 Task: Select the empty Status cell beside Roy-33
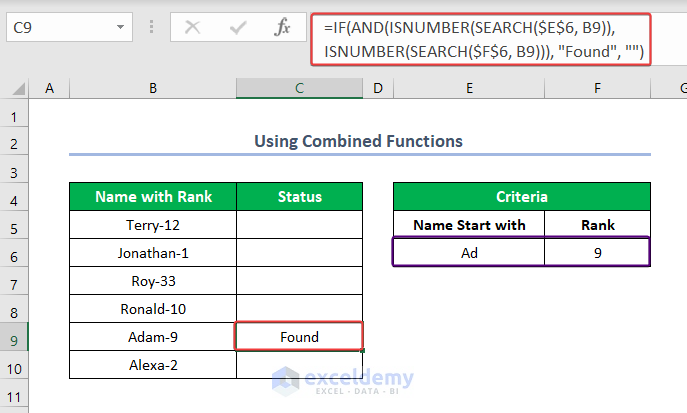[300, 281]
